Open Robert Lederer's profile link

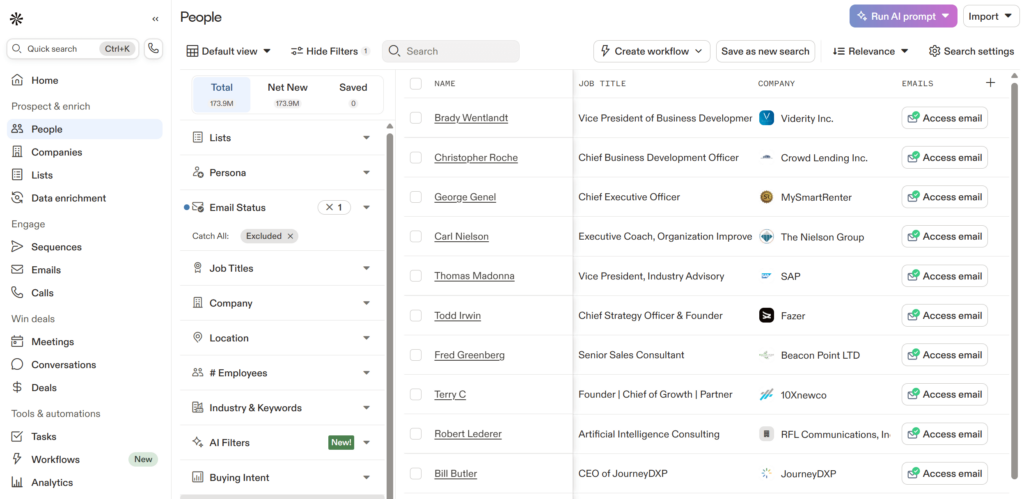point(468,434)
